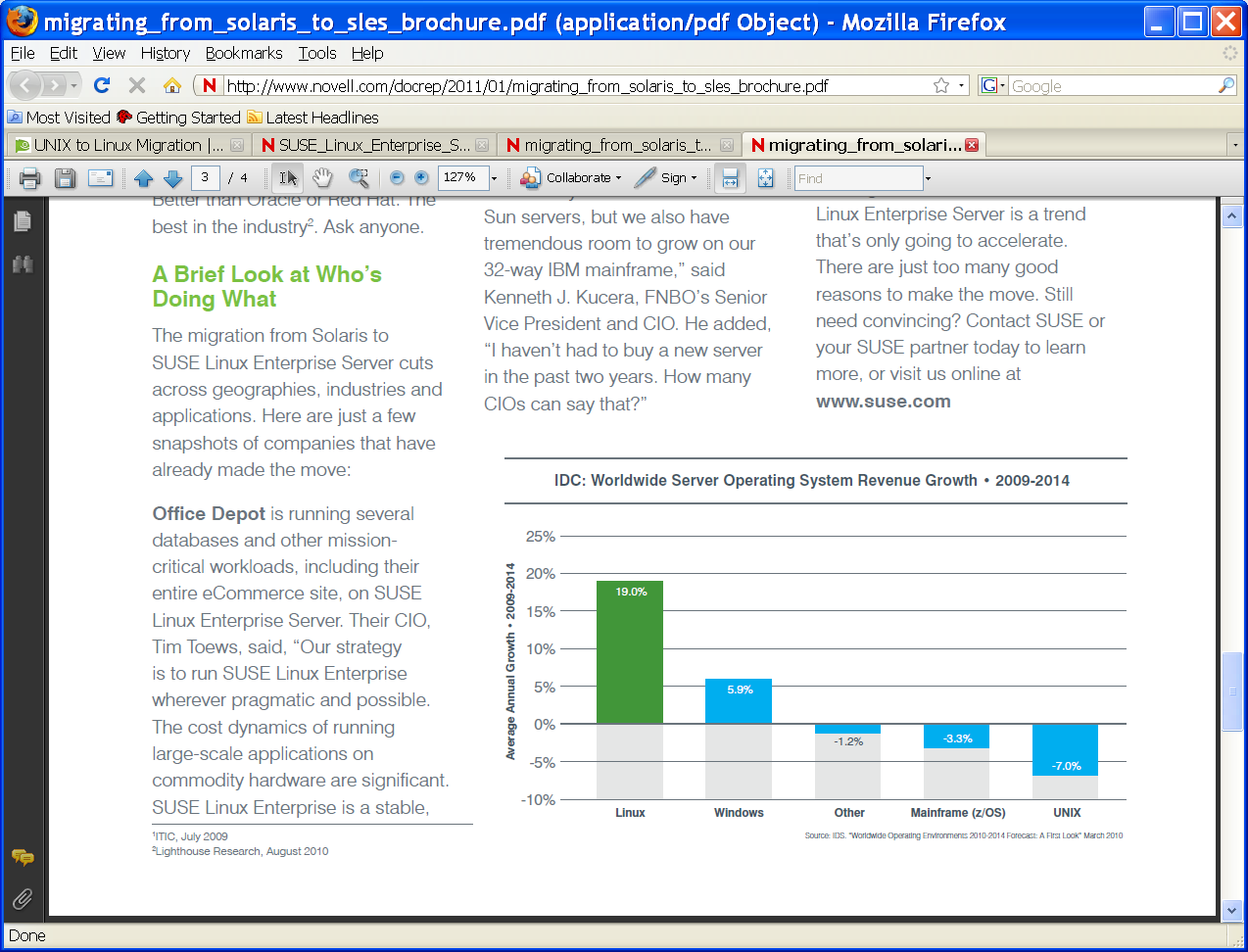
Task: Click the Print icon in PDF toolbar
Action: point(30,178)
